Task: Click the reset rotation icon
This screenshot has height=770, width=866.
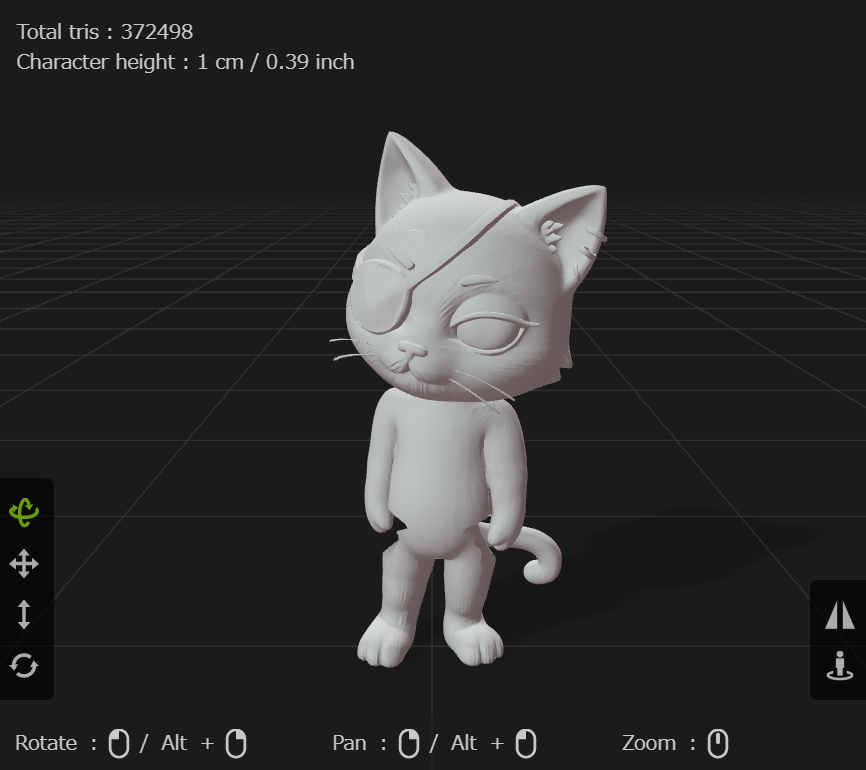Action: (25, 666)
